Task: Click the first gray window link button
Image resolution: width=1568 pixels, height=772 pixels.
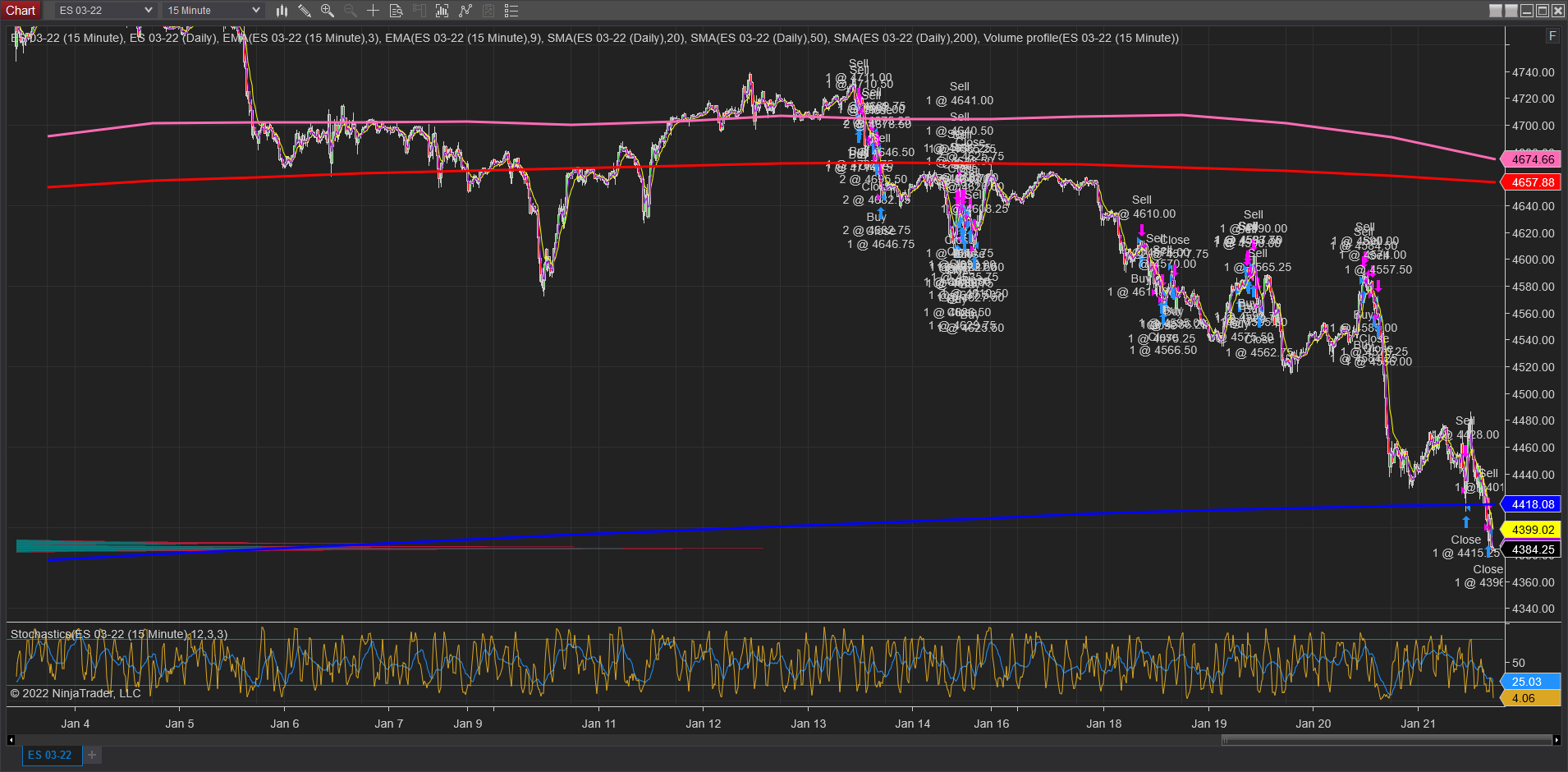Action: pos(1496,11)
